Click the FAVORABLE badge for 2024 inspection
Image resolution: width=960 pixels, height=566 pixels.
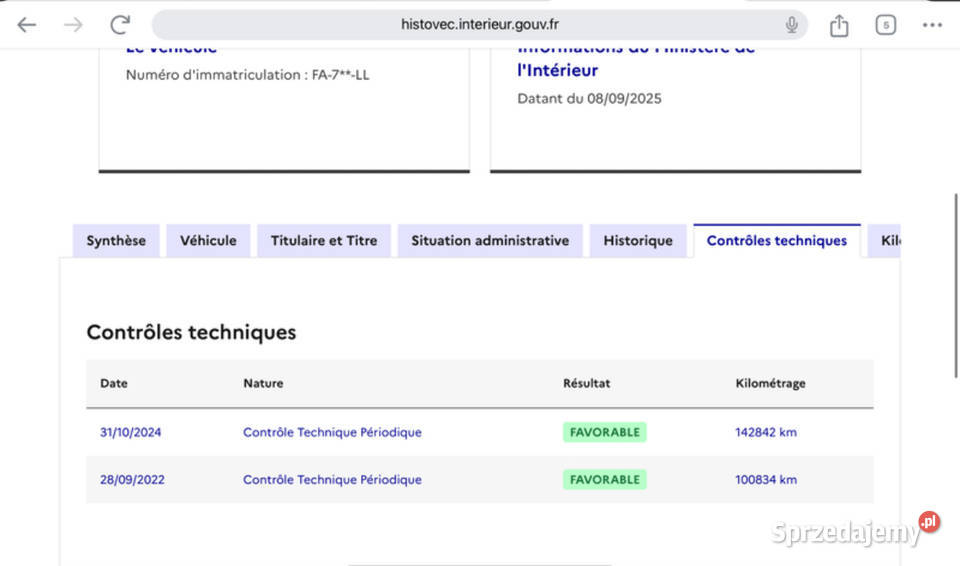coord(604,433)
